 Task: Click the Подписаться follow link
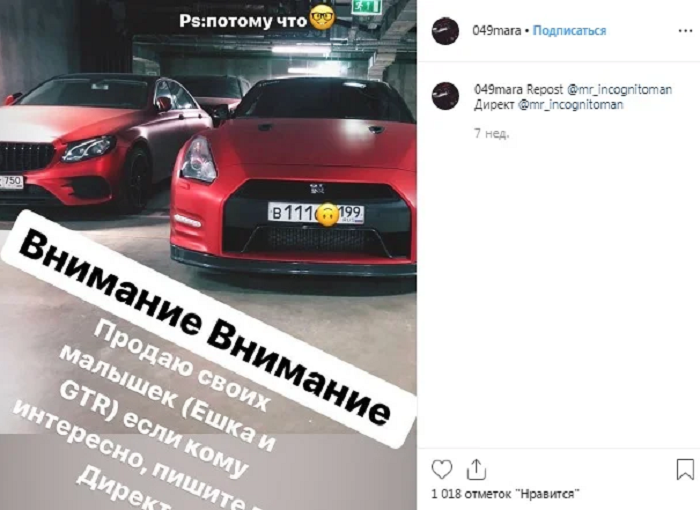pos(569,31)
